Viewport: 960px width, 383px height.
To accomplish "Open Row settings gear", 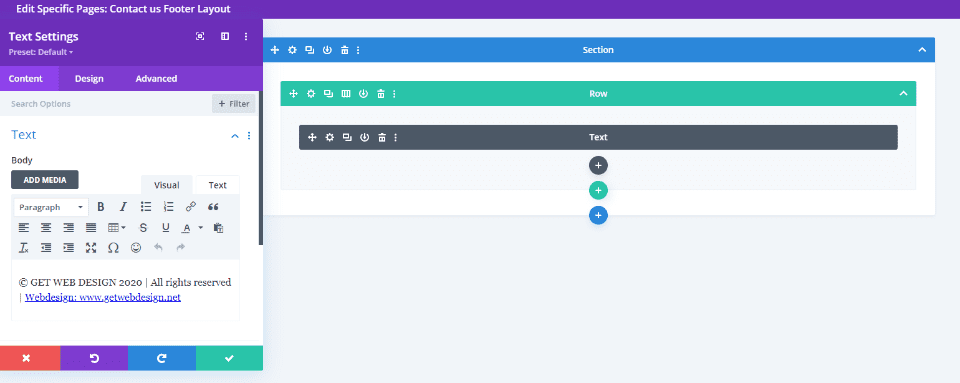I will pos(311,94).
